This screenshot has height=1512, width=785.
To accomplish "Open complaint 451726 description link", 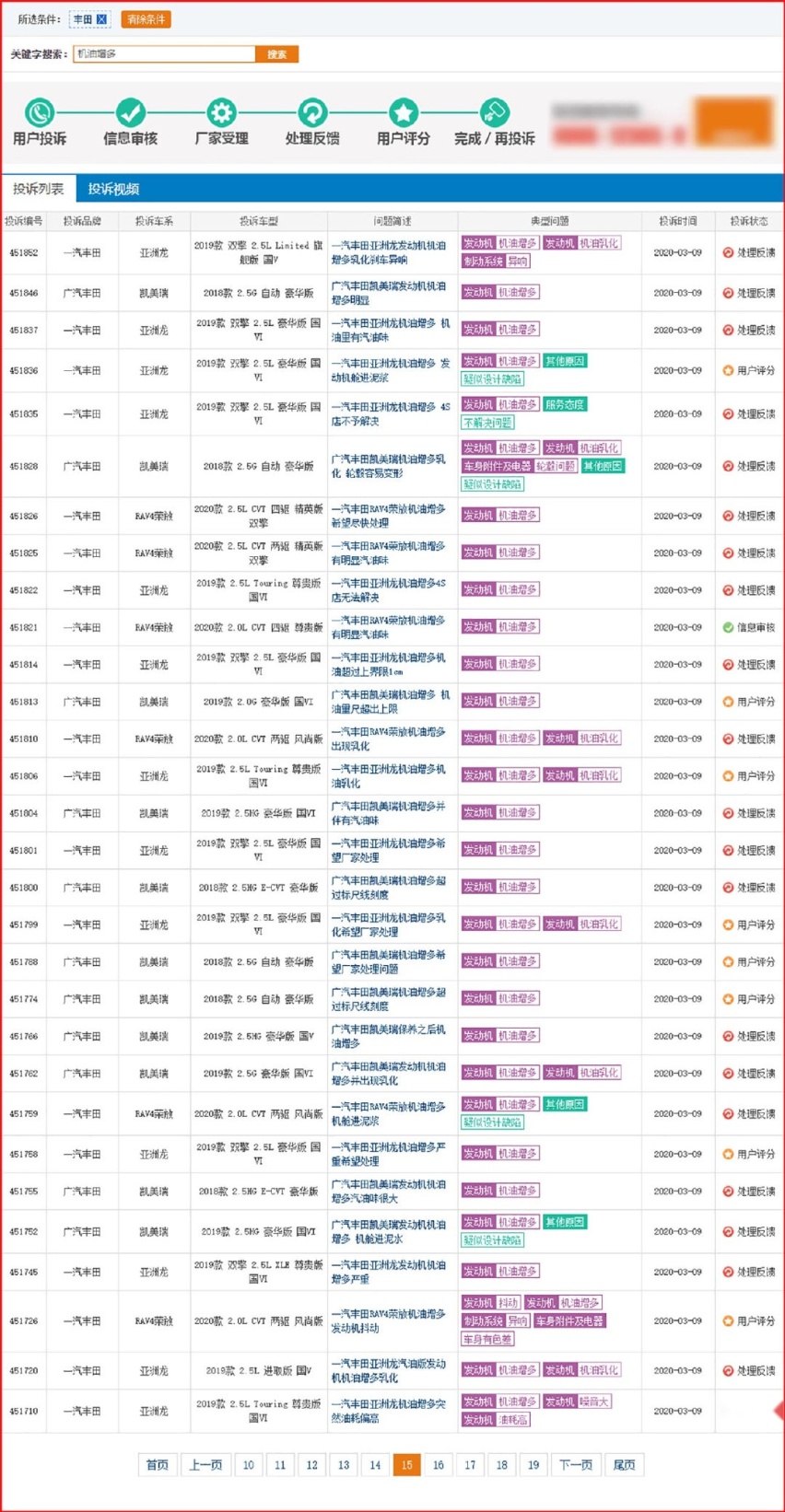I will 389,1320.
